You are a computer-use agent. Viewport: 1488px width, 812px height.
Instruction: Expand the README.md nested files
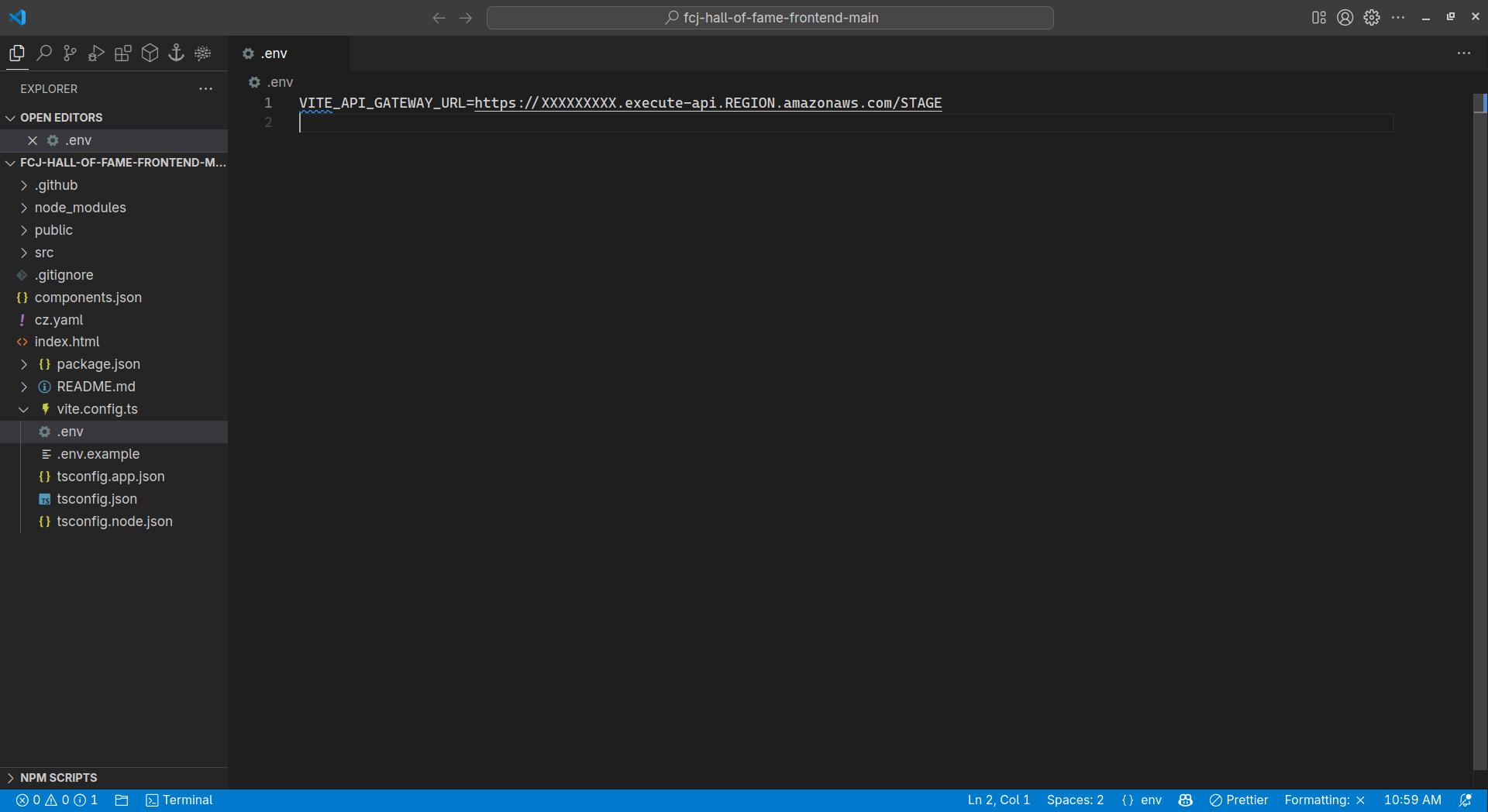coord(24,387)
